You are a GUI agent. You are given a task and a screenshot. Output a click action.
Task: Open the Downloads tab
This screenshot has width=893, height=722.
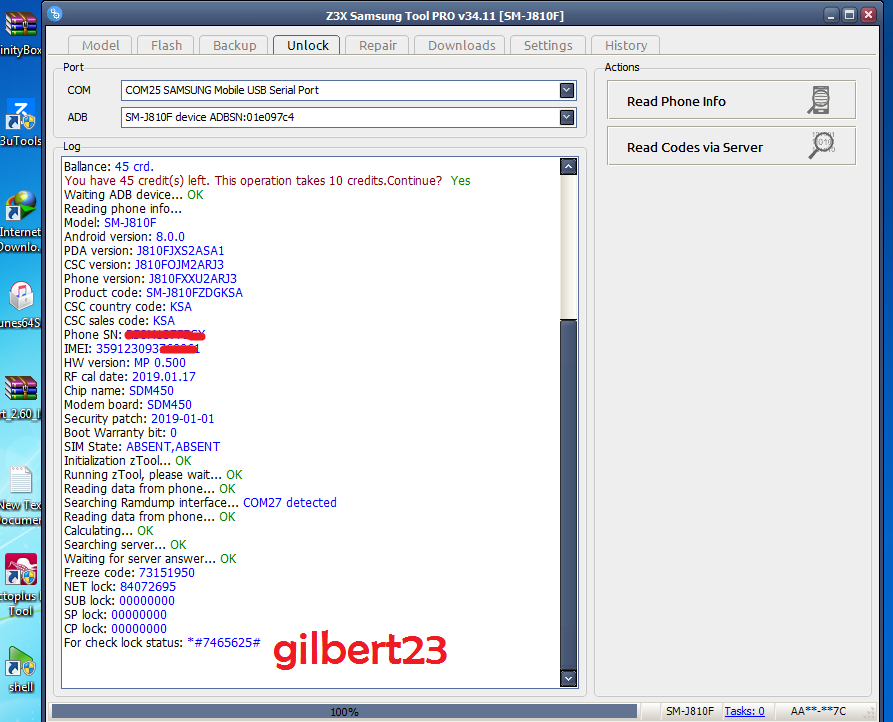[x=461, y=46]
